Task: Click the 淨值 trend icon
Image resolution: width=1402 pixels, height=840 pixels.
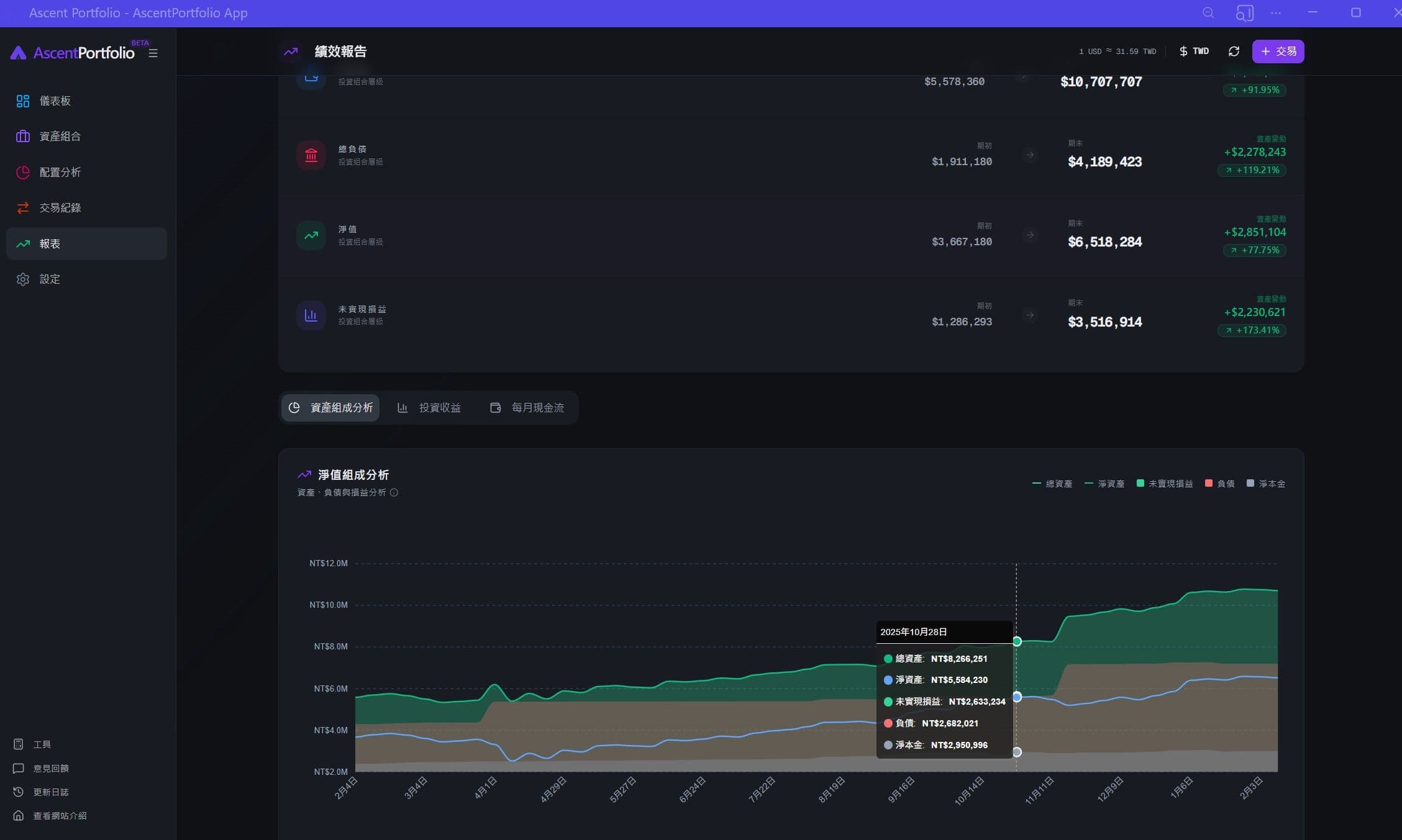Action: [311, 235]
